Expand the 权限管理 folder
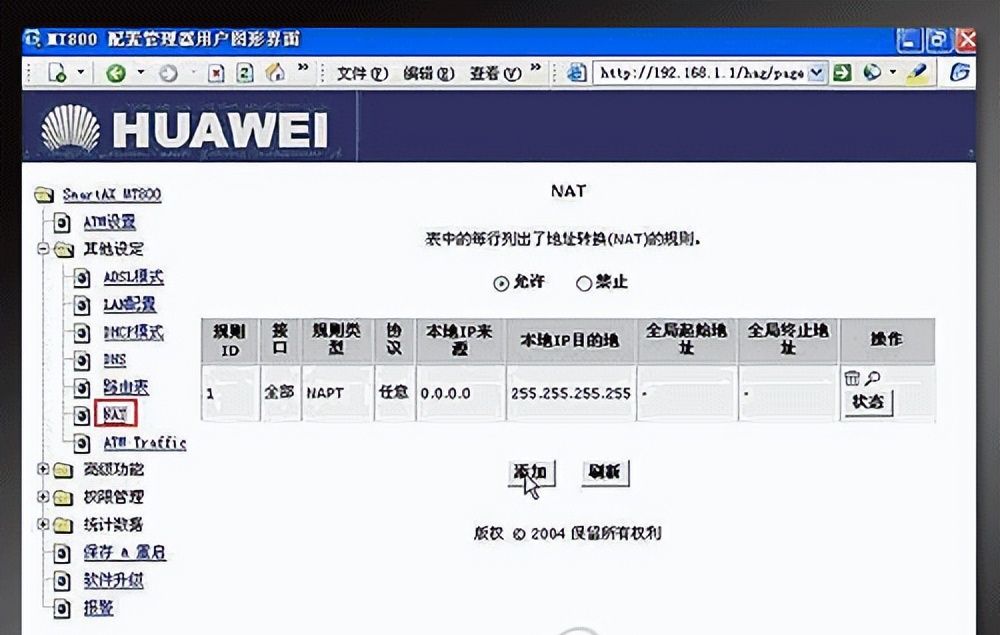 click(x=43, y=497)
